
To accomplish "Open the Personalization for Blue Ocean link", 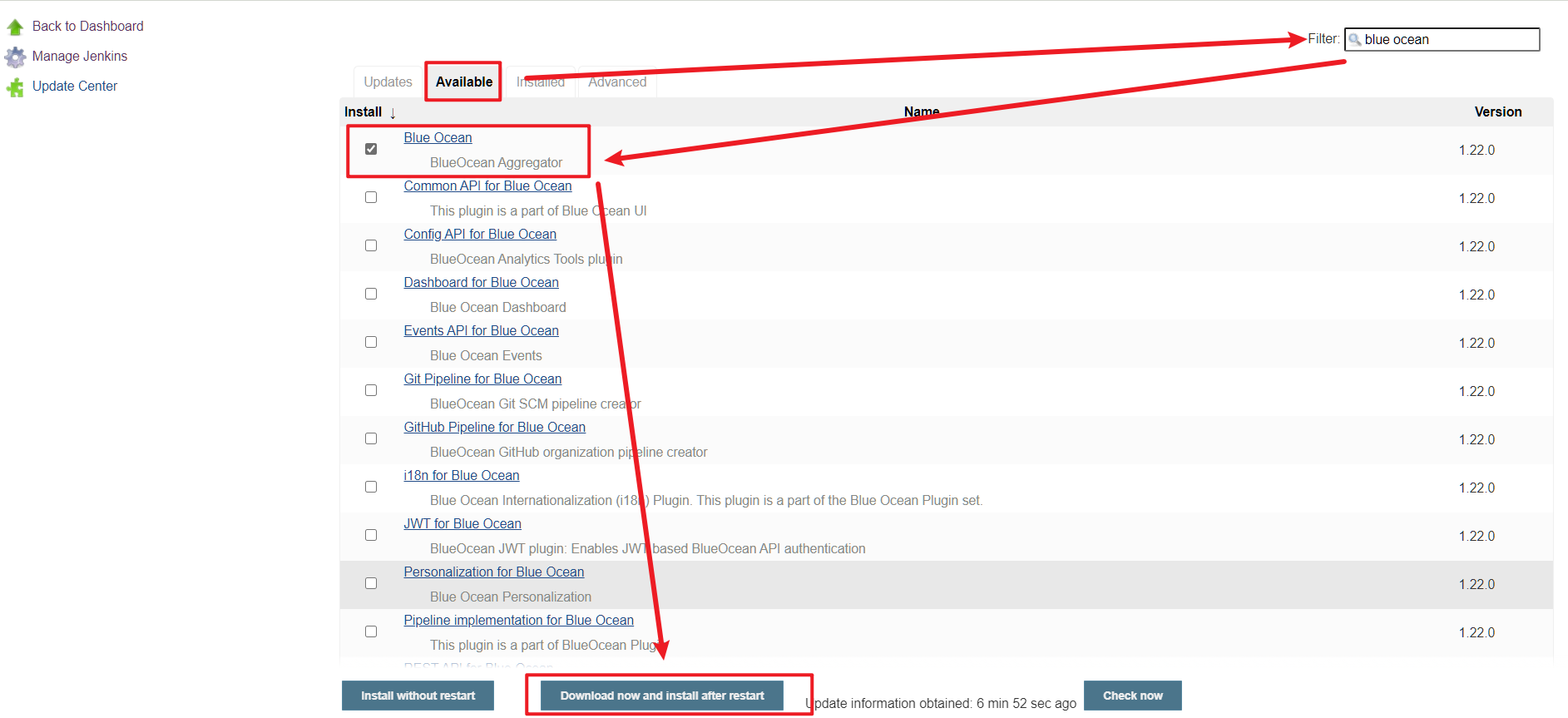I will tap(494, 572).
